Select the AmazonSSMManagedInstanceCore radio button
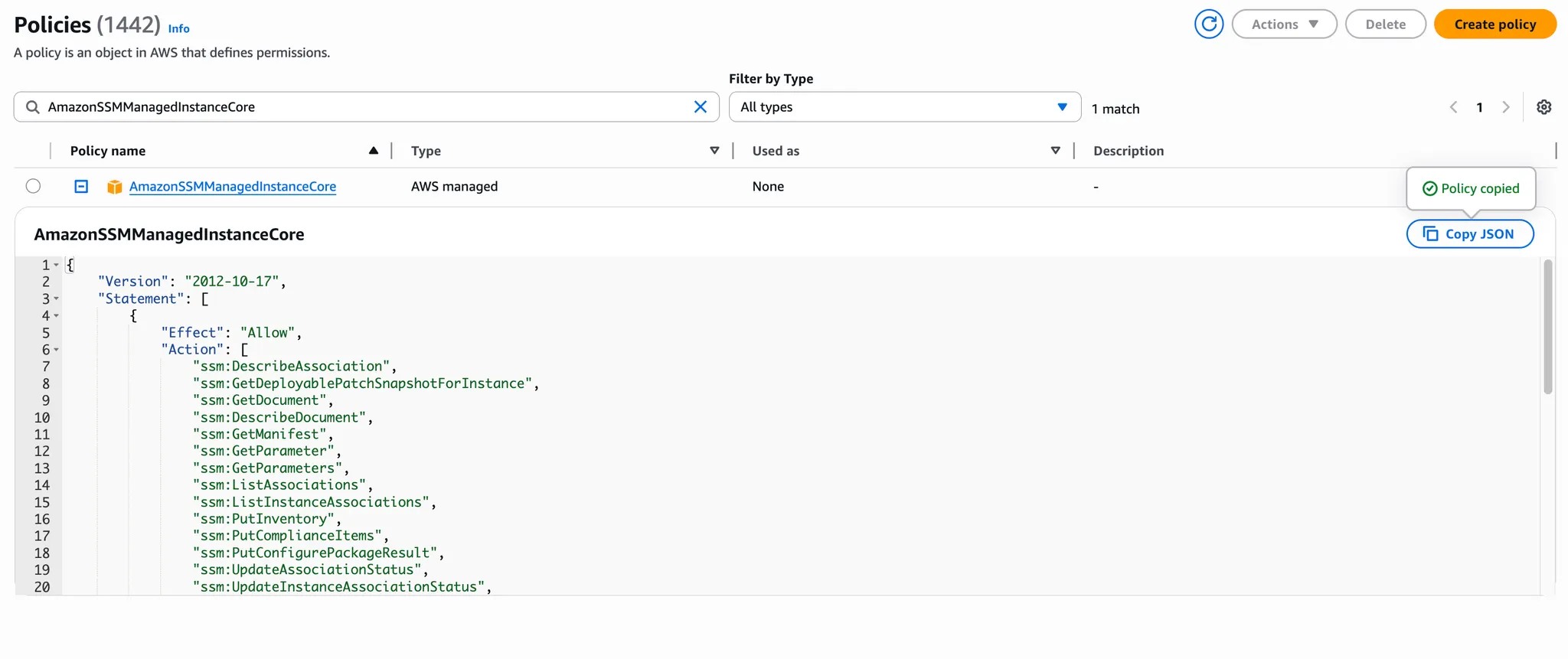 pos(33,186)
